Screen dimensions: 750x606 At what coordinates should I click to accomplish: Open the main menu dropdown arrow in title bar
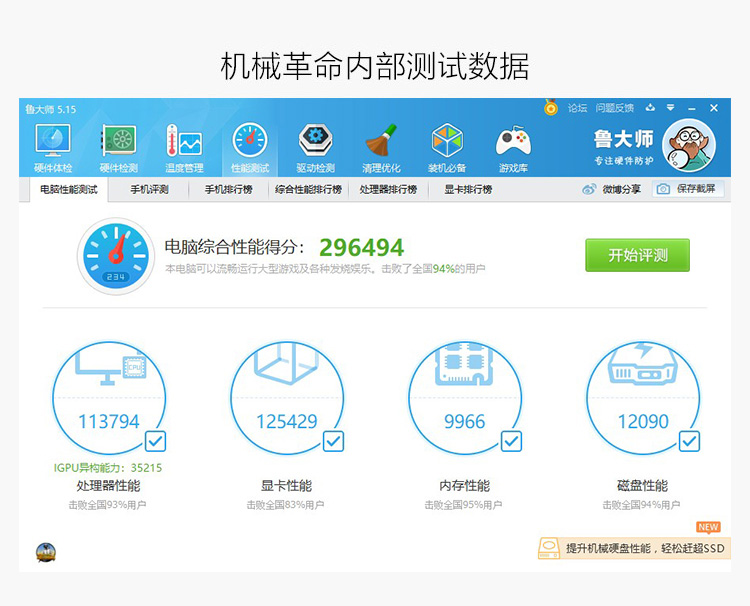[671, 108]
